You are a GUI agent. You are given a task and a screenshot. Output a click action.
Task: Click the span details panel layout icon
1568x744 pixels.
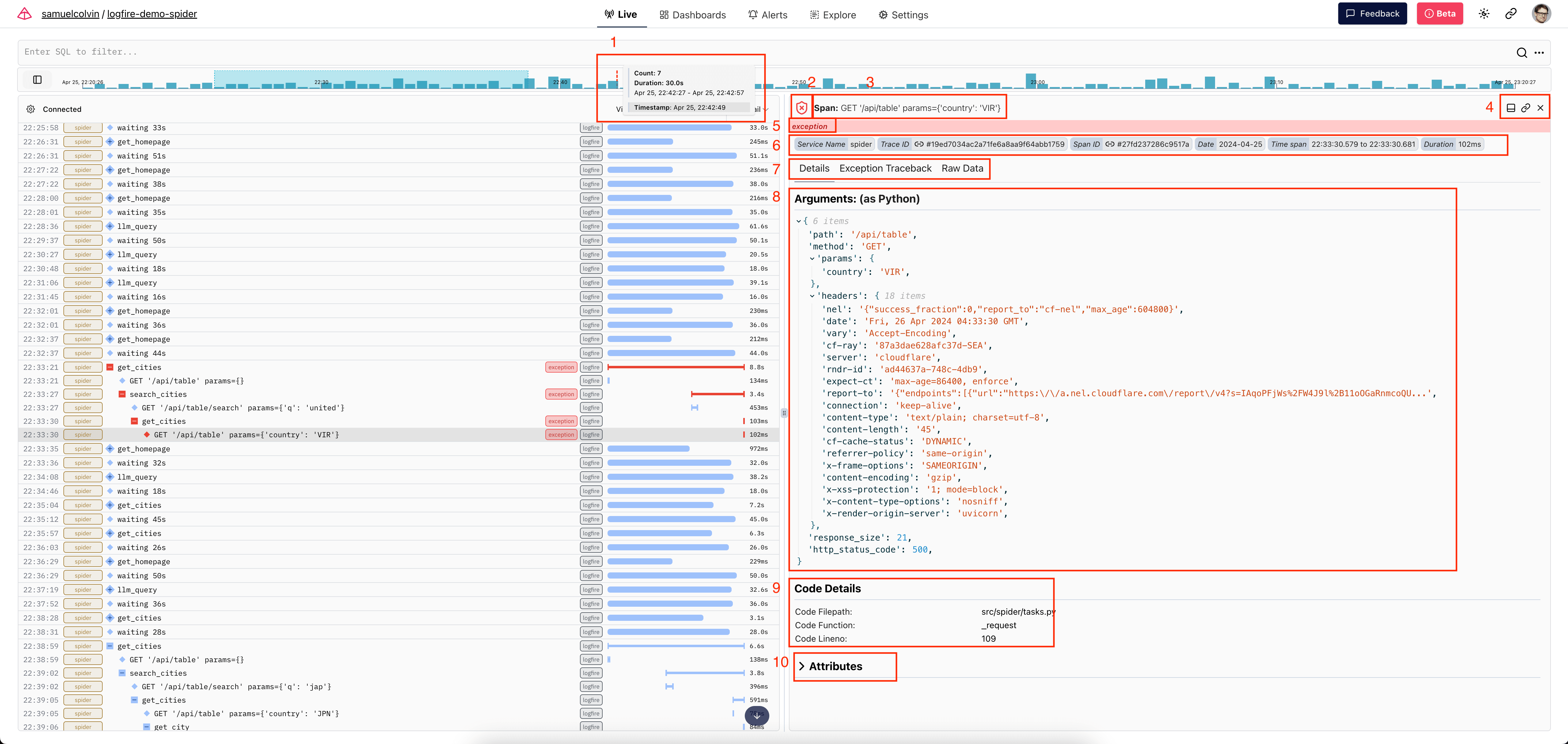tap(1511, 108)
